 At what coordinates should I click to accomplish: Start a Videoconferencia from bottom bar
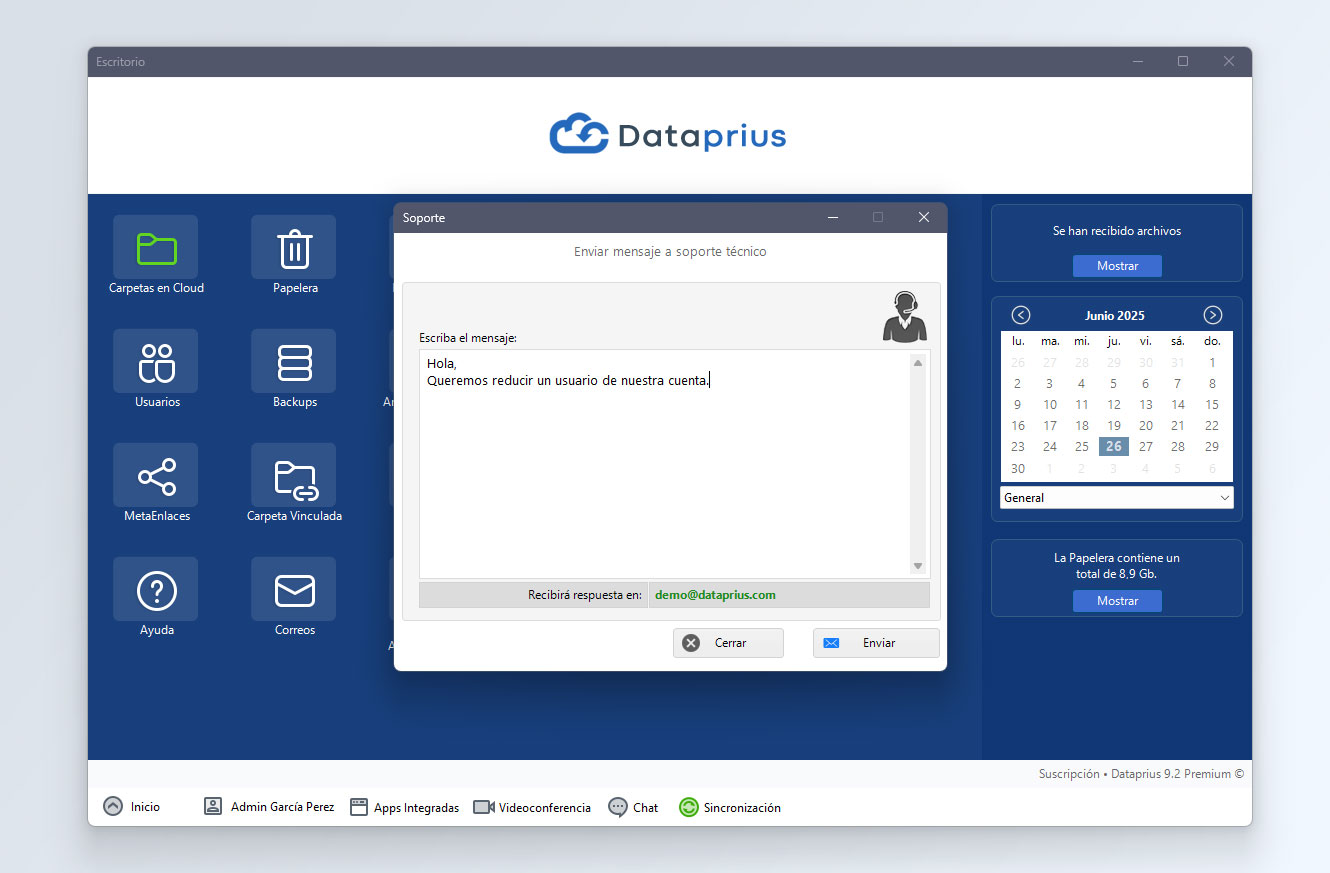click(532, 807)
